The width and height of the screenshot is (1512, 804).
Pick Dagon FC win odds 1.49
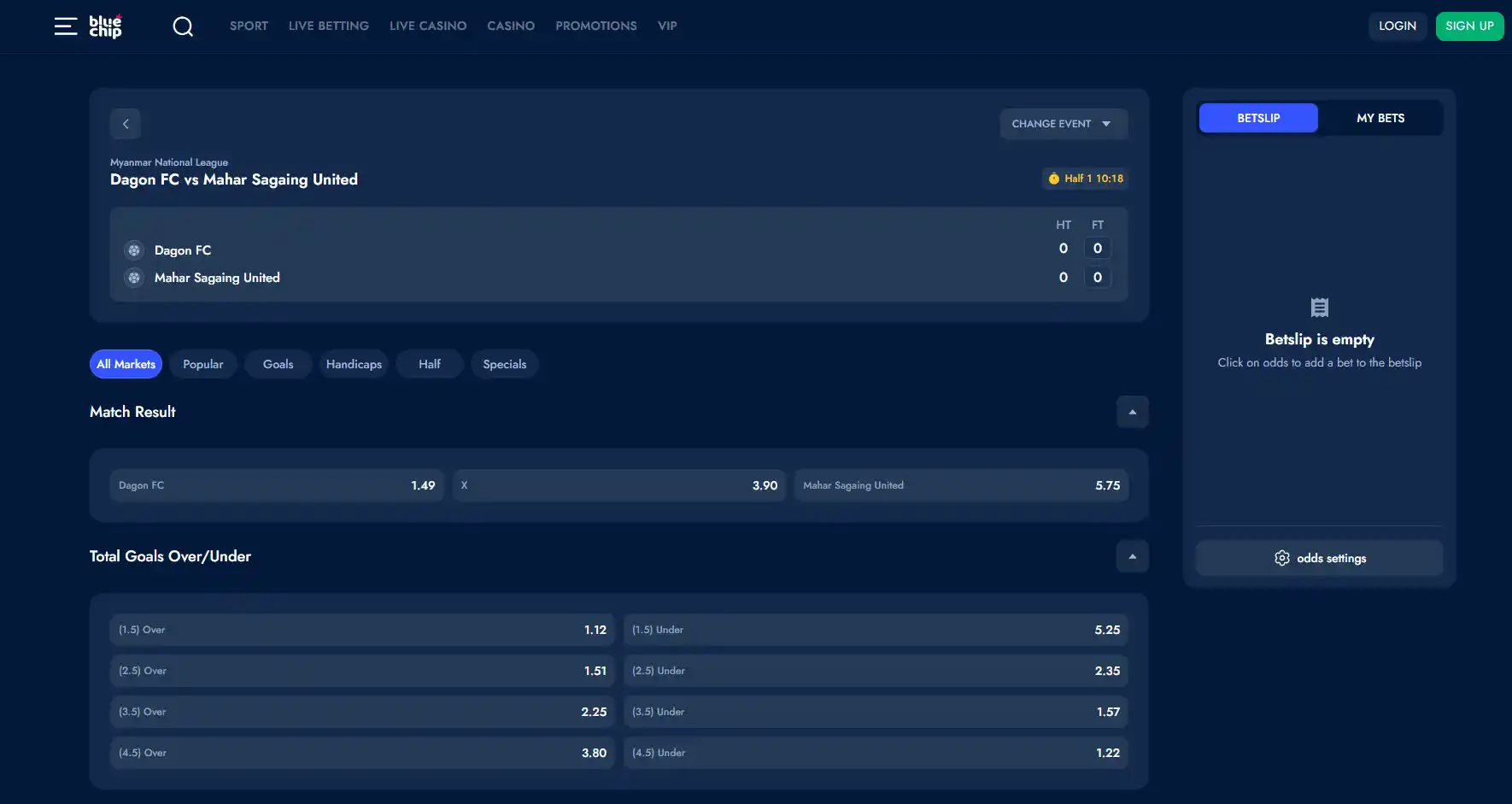click(x=277, y=485)
